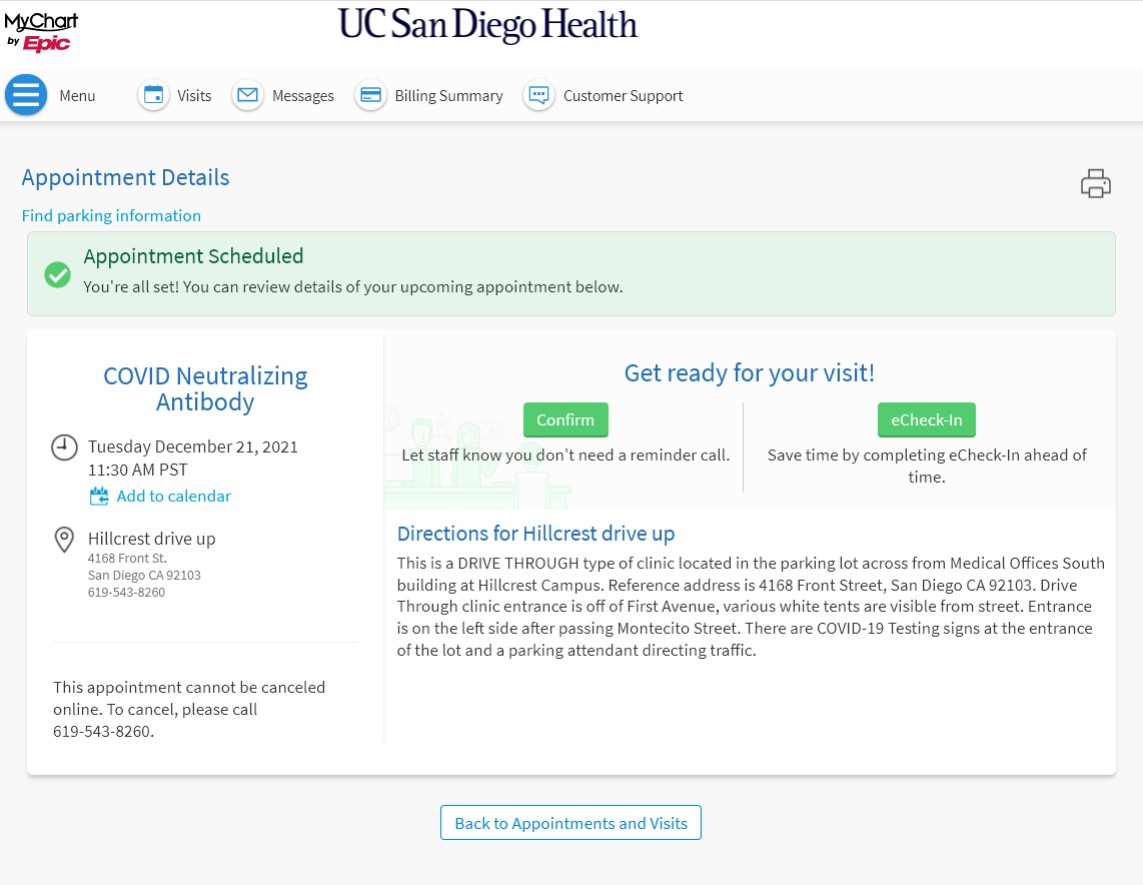Open Customer Support from navigation bar
The image size is (1143, 885).
(x=623, y=95)
